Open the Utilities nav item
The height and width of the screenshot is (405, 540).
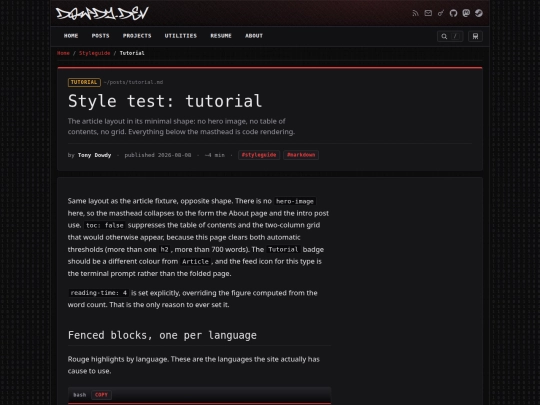(181, 36)
